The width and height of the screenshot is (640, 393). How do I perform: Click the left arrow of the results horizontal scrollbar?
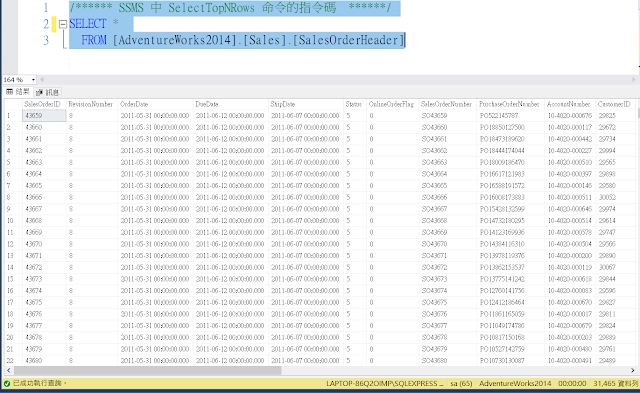point(9,371)
